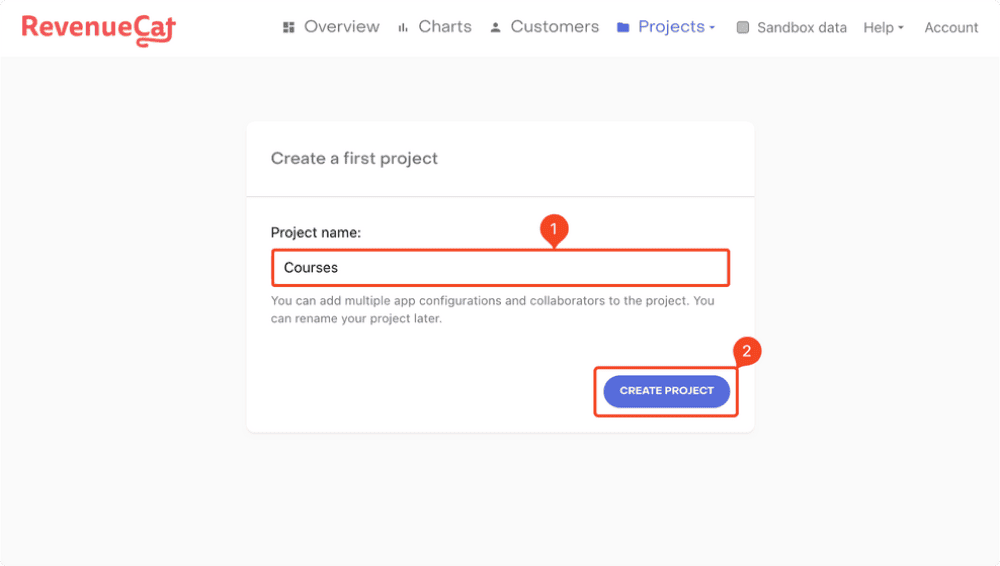Expand the Projects dropdown arrow

[712, 28]
